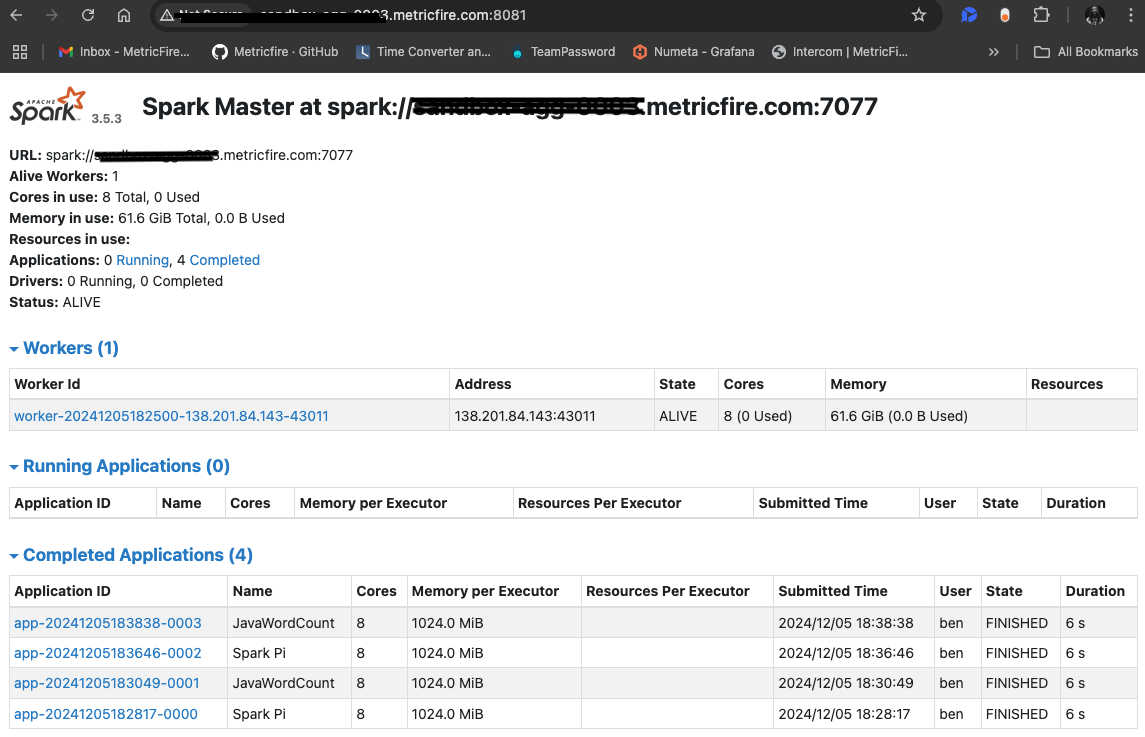Screen dimensions: 1145x737
Task: Open the blue extension icon in toolbar
Action: point(969,15)
